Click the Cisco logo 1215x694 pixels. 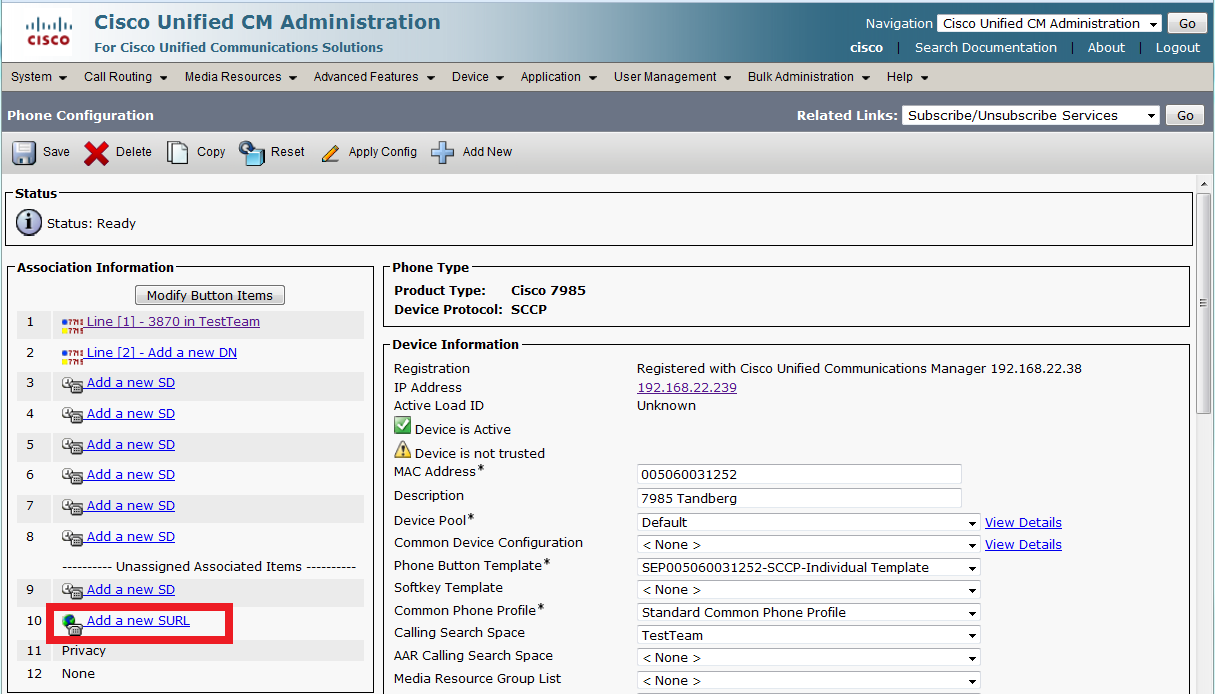pyautogui.click(x=48, y=31)
